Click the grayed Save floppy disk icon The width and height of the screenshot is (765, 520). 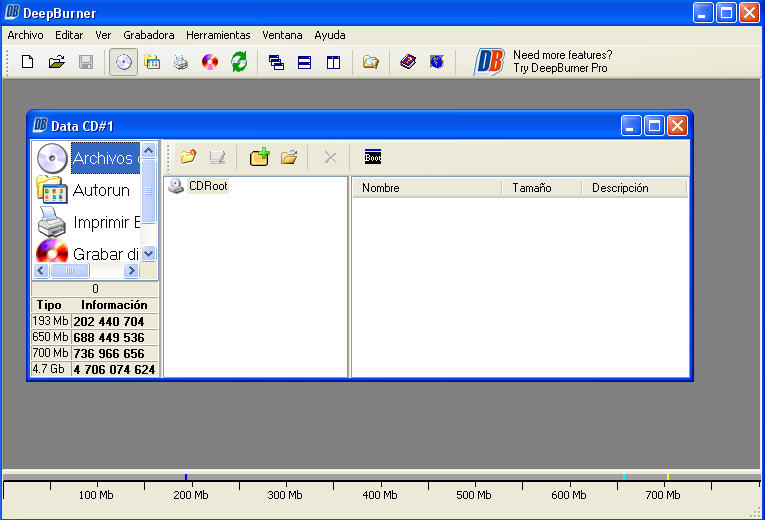point(86,62)
